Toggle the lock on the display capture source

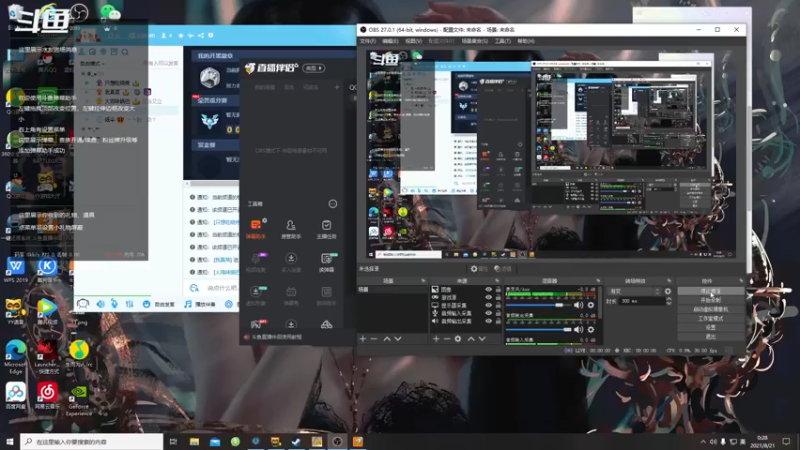[x=498, y=305]
